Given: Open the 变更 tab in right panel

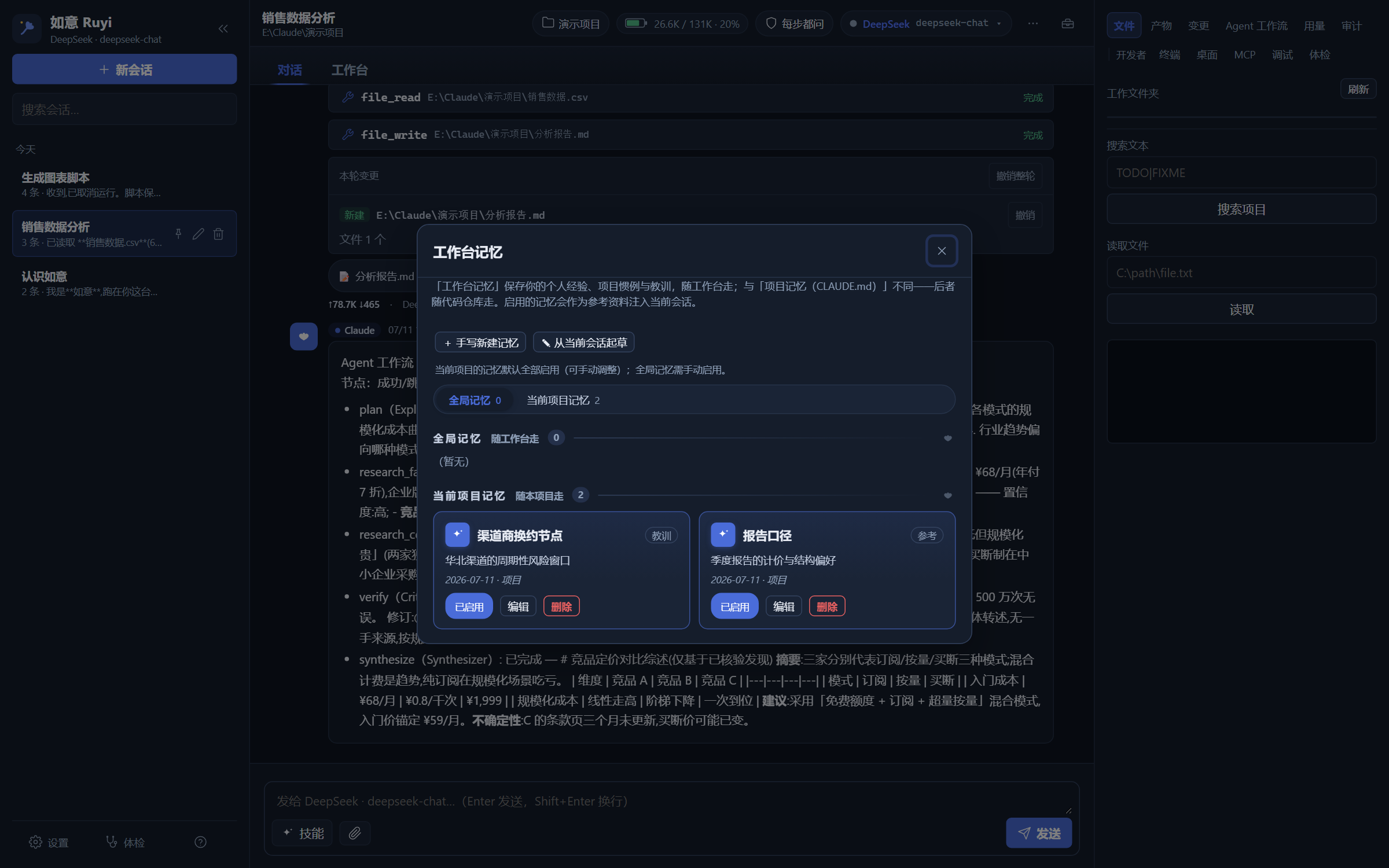Looking at the screenshot, I should pyautogui.click(x=1199, y=25).
